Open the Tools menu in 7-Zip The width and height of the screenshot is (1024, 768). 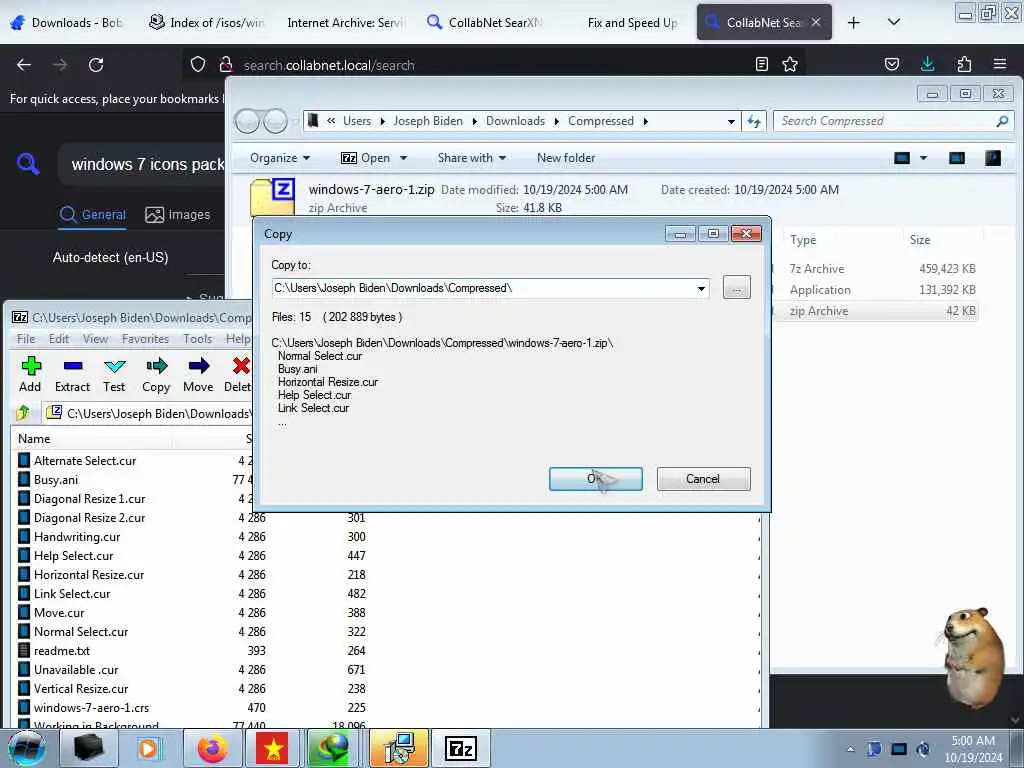(x=197, y=339)
